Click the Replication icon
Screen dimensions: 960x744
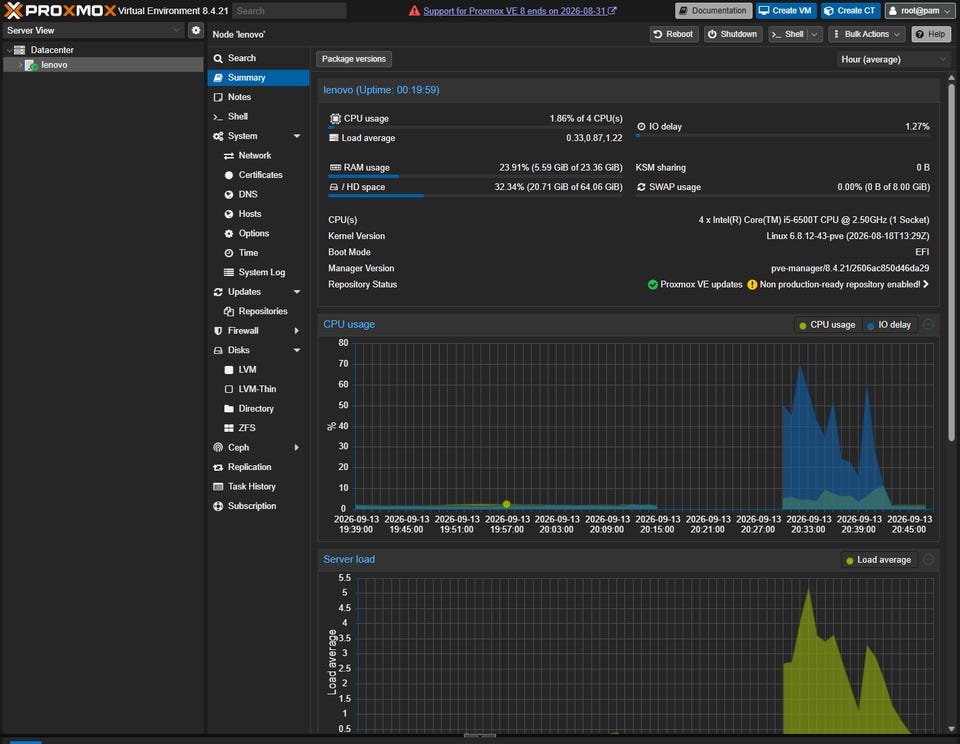click(x=218, y=467)
